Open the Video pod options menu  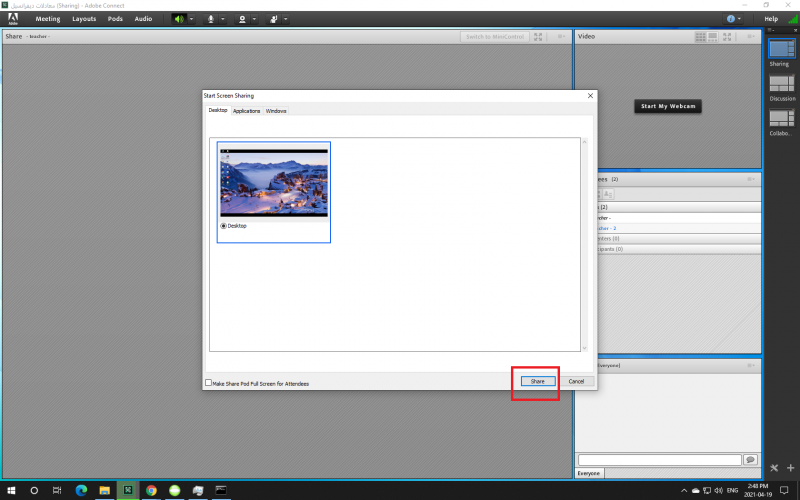tap(753, 37)
